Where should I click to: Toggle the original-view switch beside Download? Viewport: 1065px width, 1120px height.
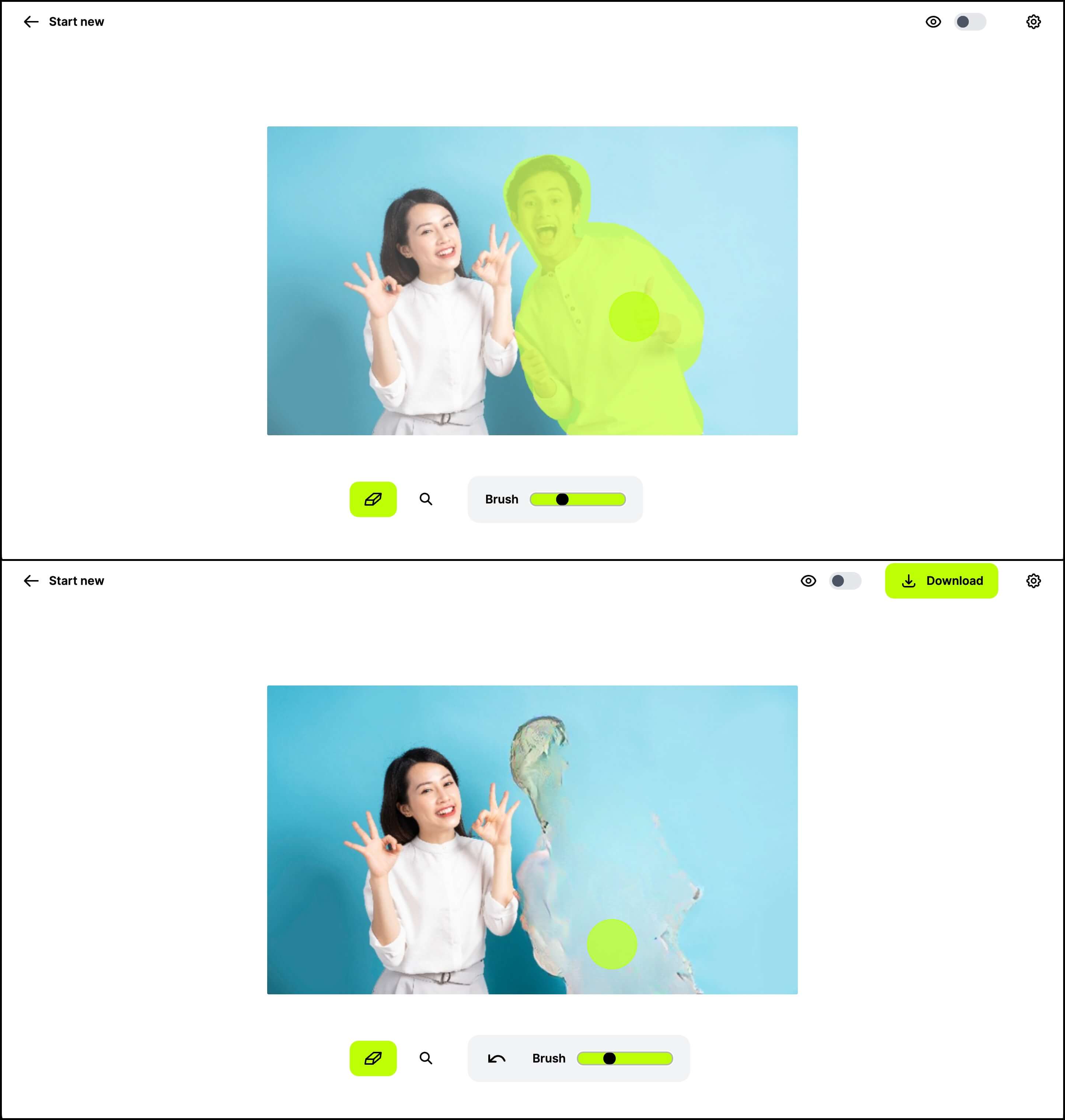click(x=845, y=581)
